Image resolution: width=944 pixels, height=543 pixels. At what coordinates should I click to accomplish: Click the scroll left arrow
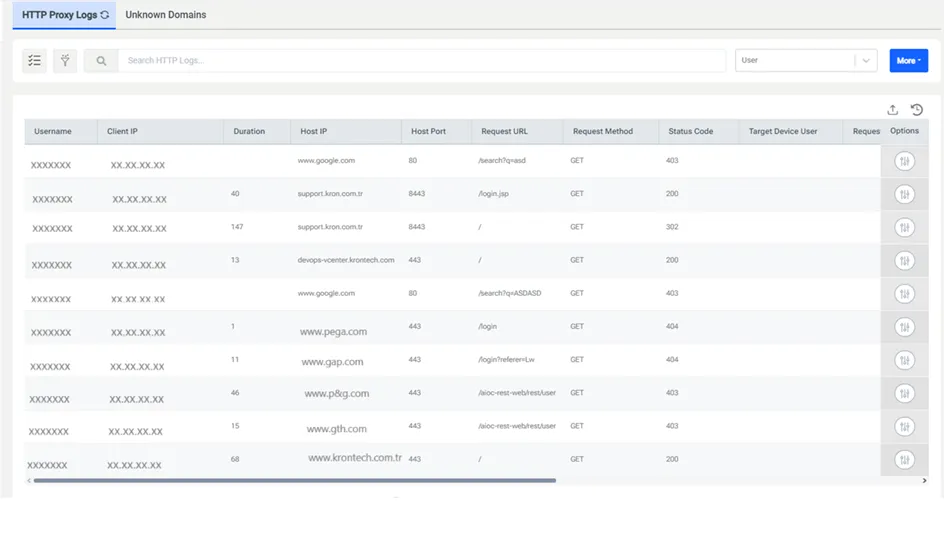pos(28,480)
